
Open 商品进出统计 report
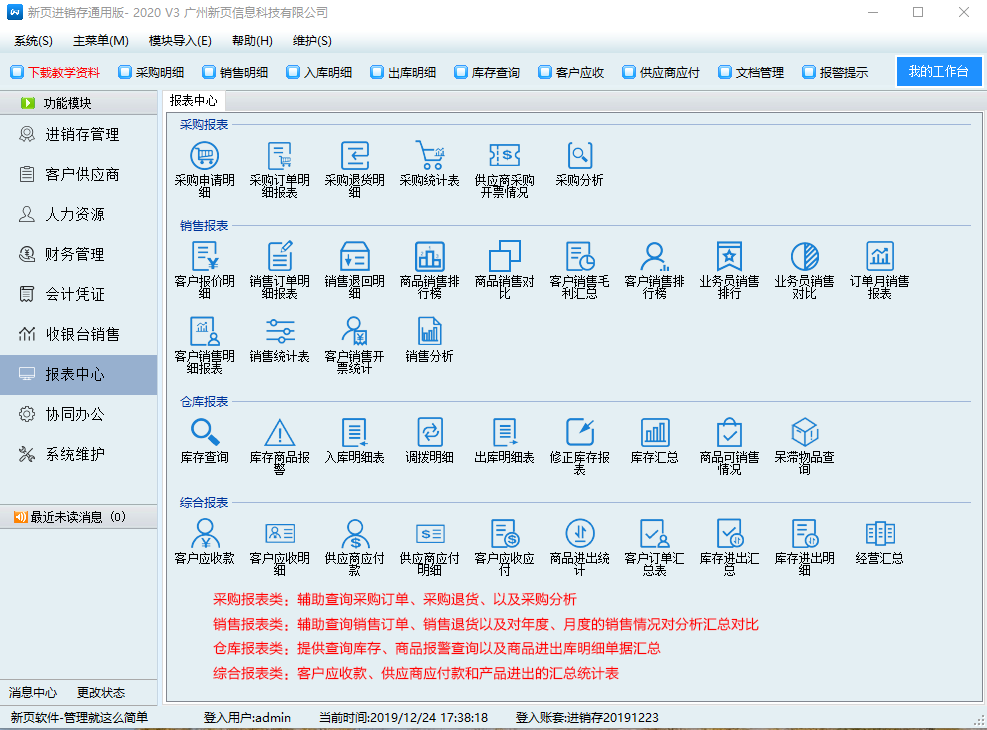coord(579,533)
